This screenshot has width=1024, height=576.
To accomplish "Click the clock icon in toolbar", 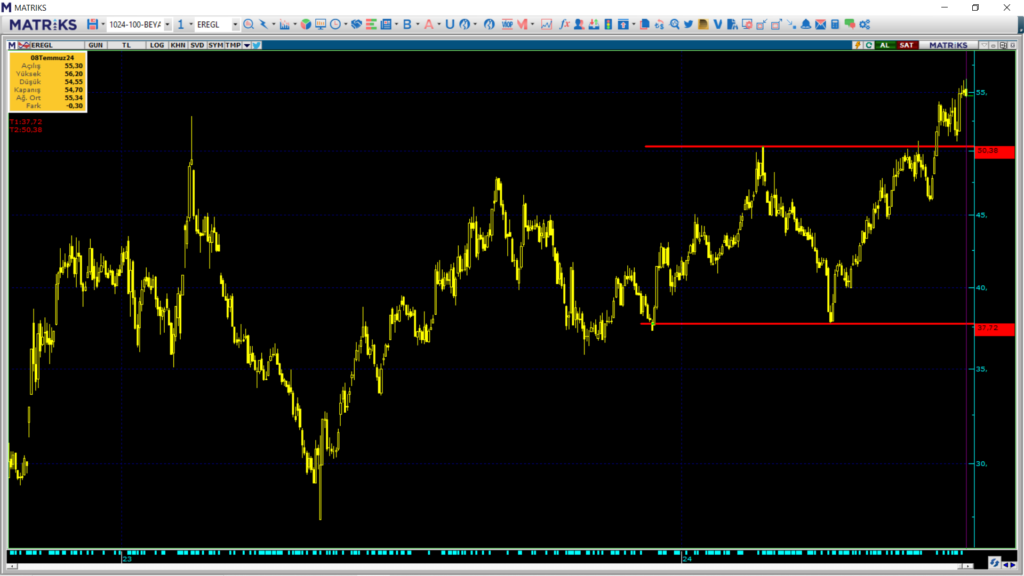I will click(x=335, y=24).
